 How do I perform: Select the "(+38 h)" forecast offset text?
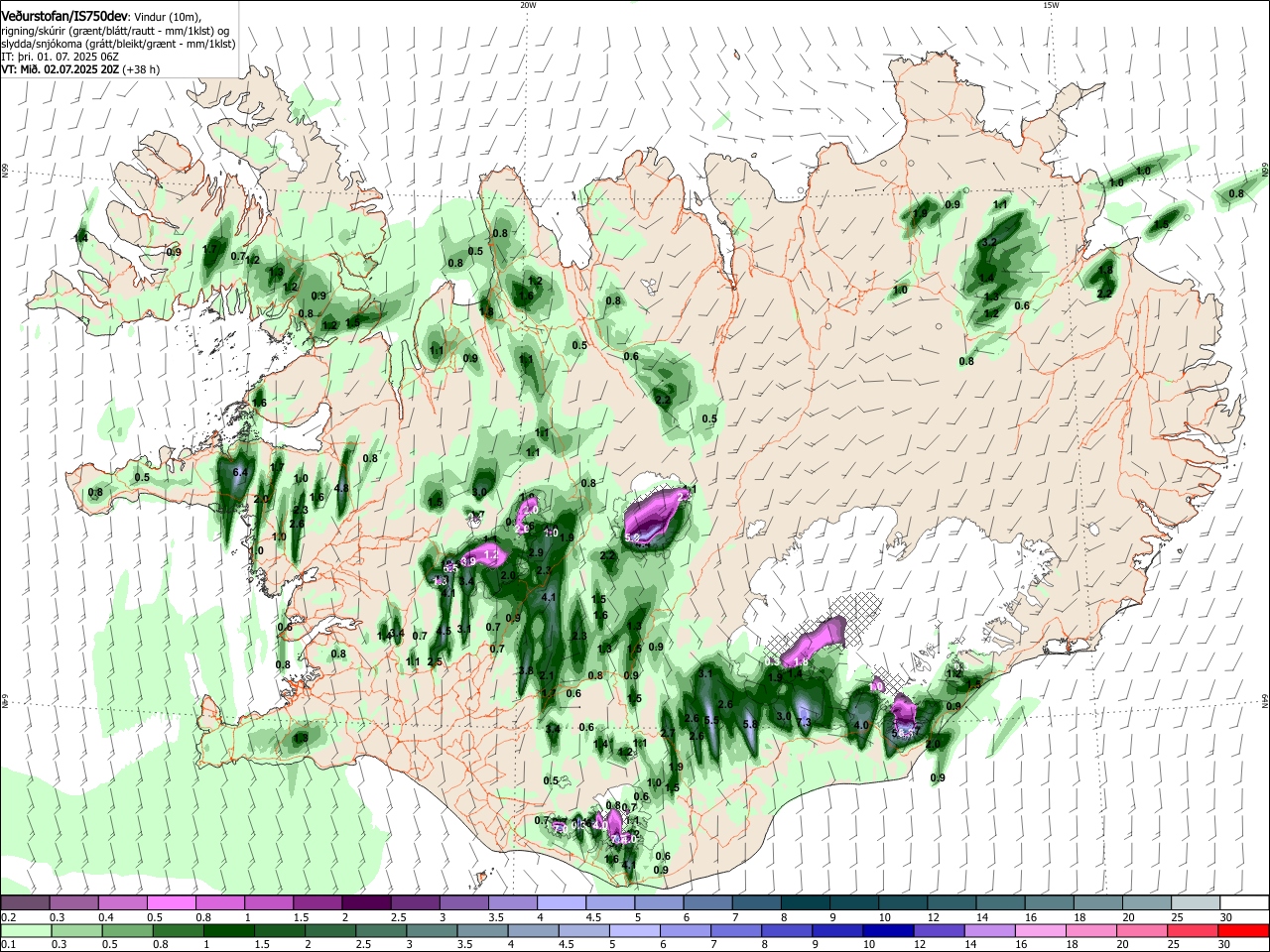click(141, 69)
